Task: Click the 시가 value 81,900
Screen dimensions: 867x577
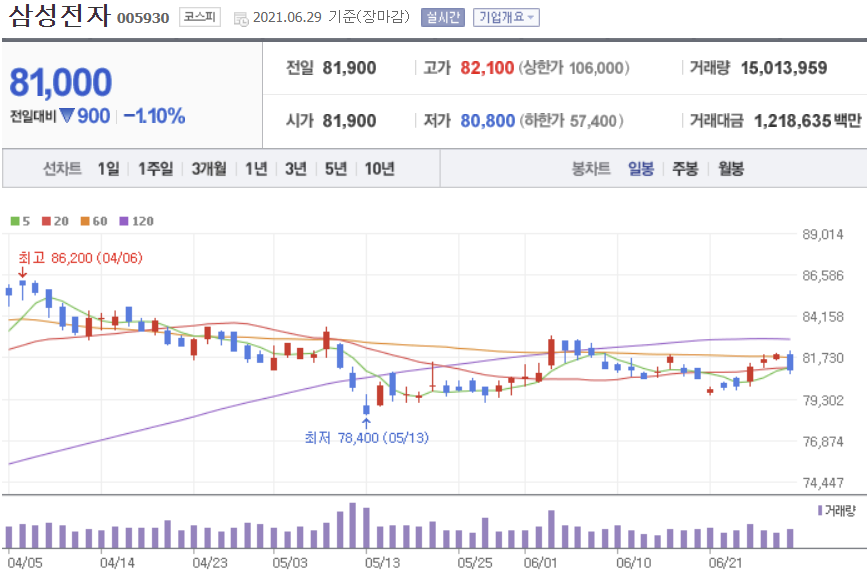Action: tap(349, 120)
